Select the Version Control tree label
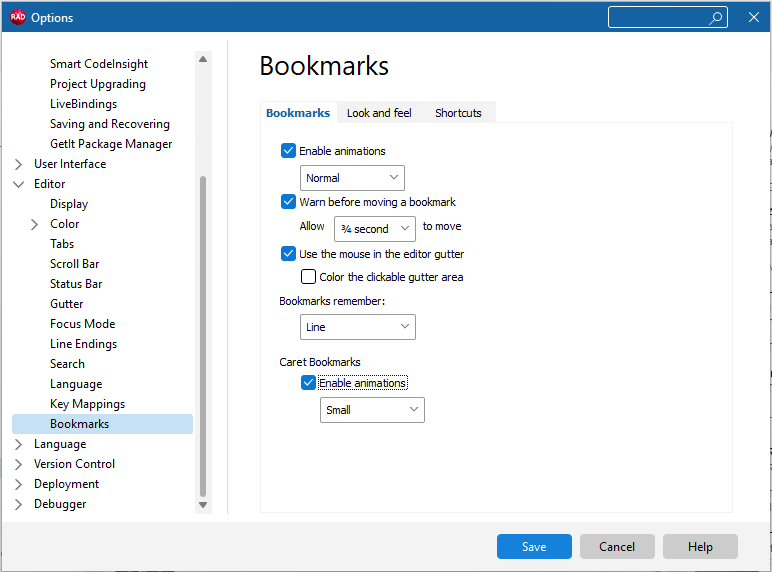This screenshot has width=772, height=572. pos(74,464)
